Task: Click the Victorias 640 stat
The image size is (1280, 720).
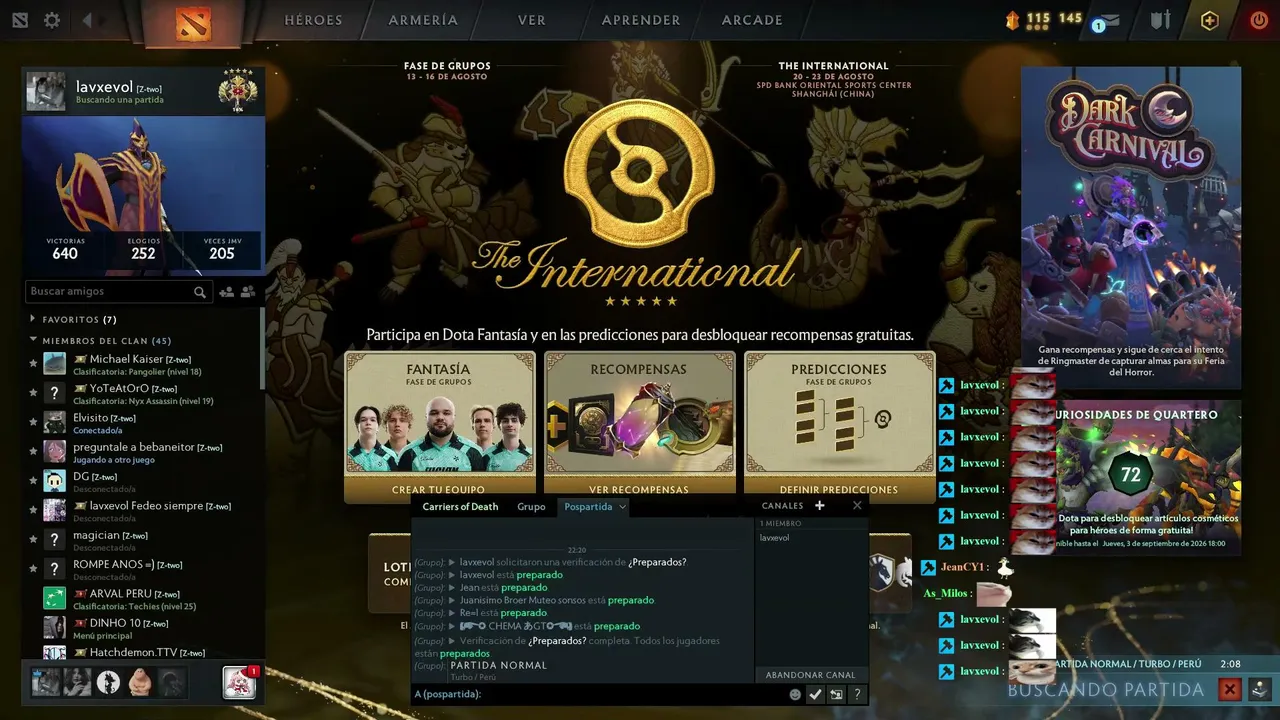Action: click(65, 249)
